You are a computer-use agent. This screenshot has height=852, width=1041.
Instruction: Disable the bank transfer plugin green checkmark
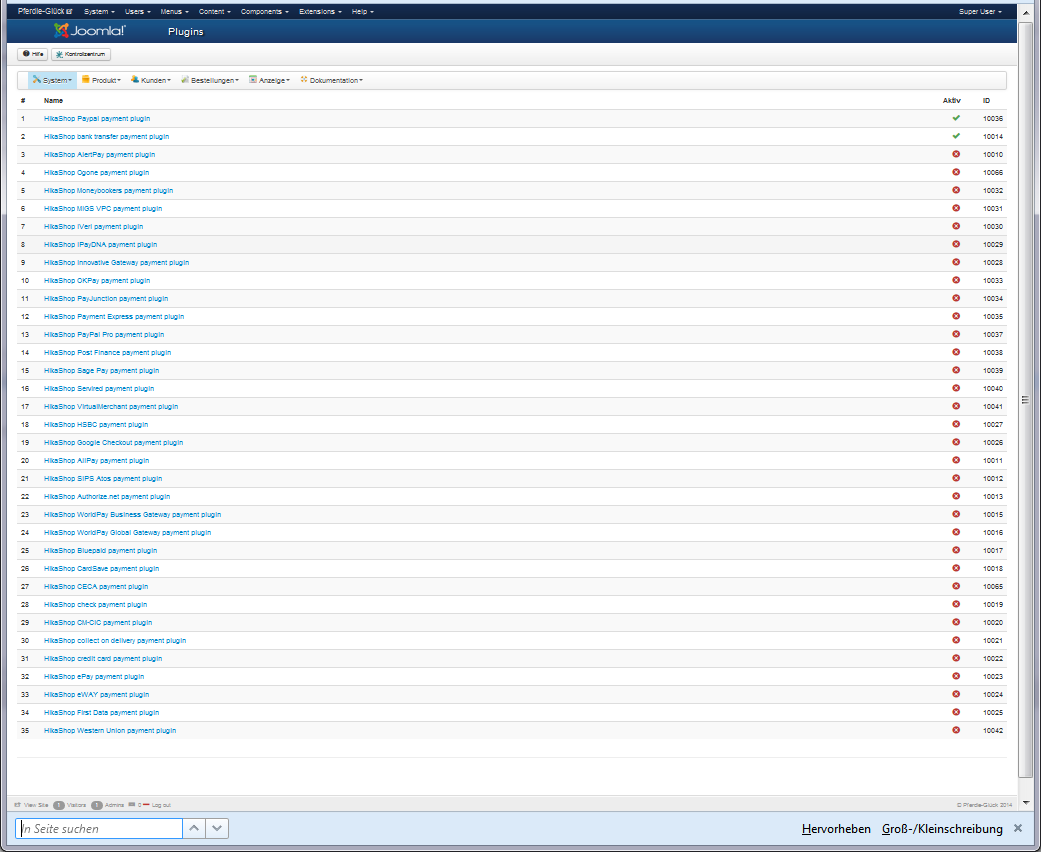coord(956,136)
